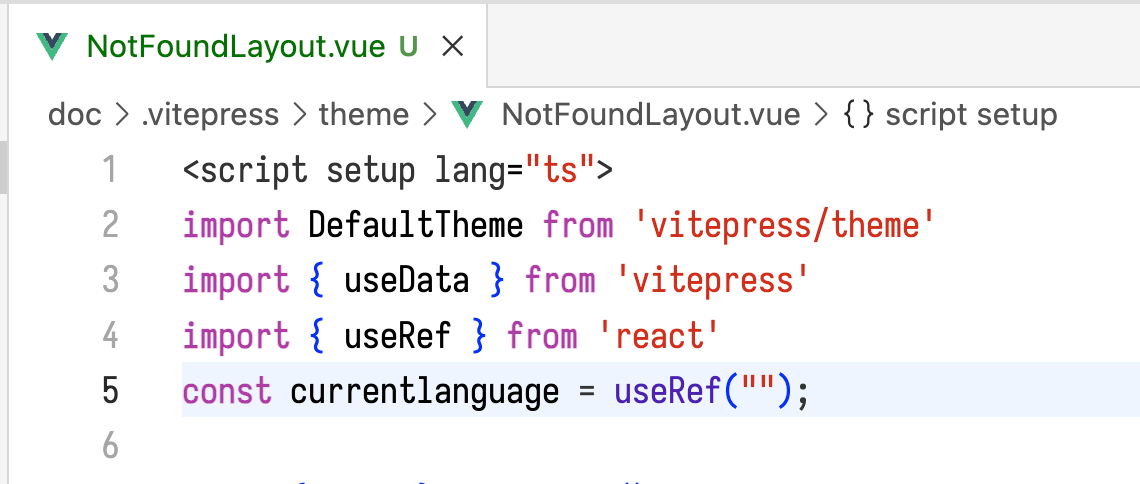Open the 'script setup' breadcrumb symbol
Viewport: 1140px width, 484px height.
[971, 115]
